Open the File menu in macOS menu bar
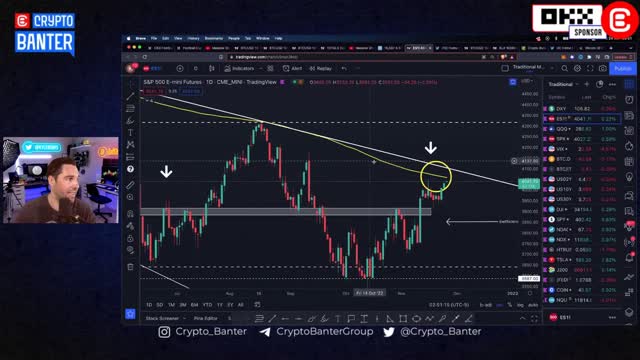Image resolution: width=640 pixels, height=360 pixels. (x=154, y=38)
